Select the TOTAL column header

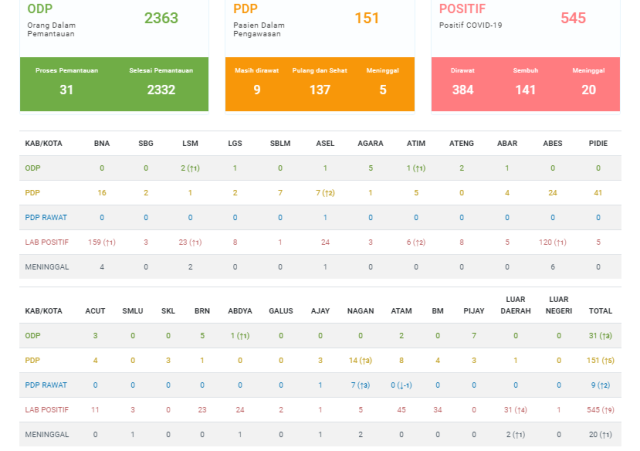tap(600, 311)
